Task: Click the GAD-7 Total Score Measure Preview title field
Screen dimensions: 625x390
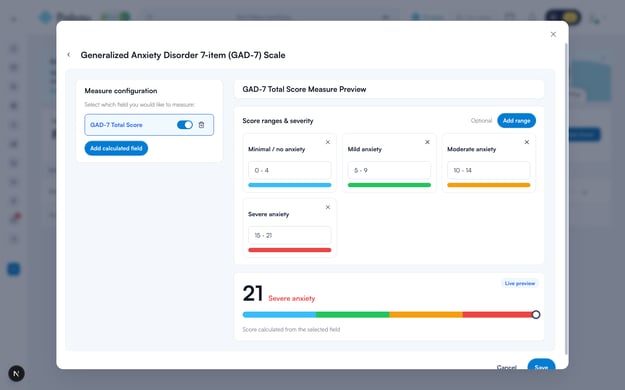Action: pyautogui.click(x=389, y=89)
